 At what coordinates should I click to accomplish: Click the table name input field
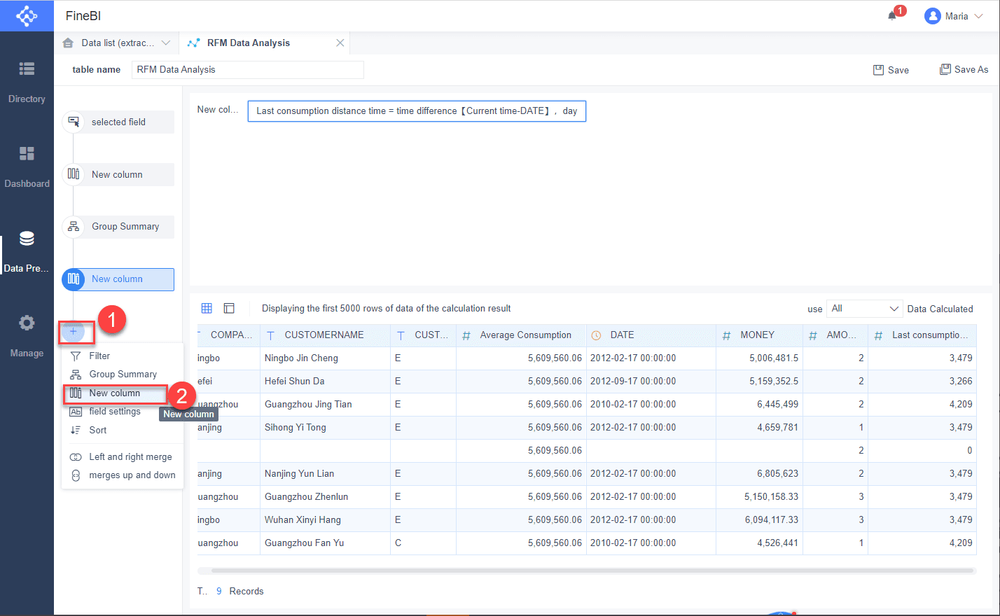pyautogui.click(x=247, y=70)
